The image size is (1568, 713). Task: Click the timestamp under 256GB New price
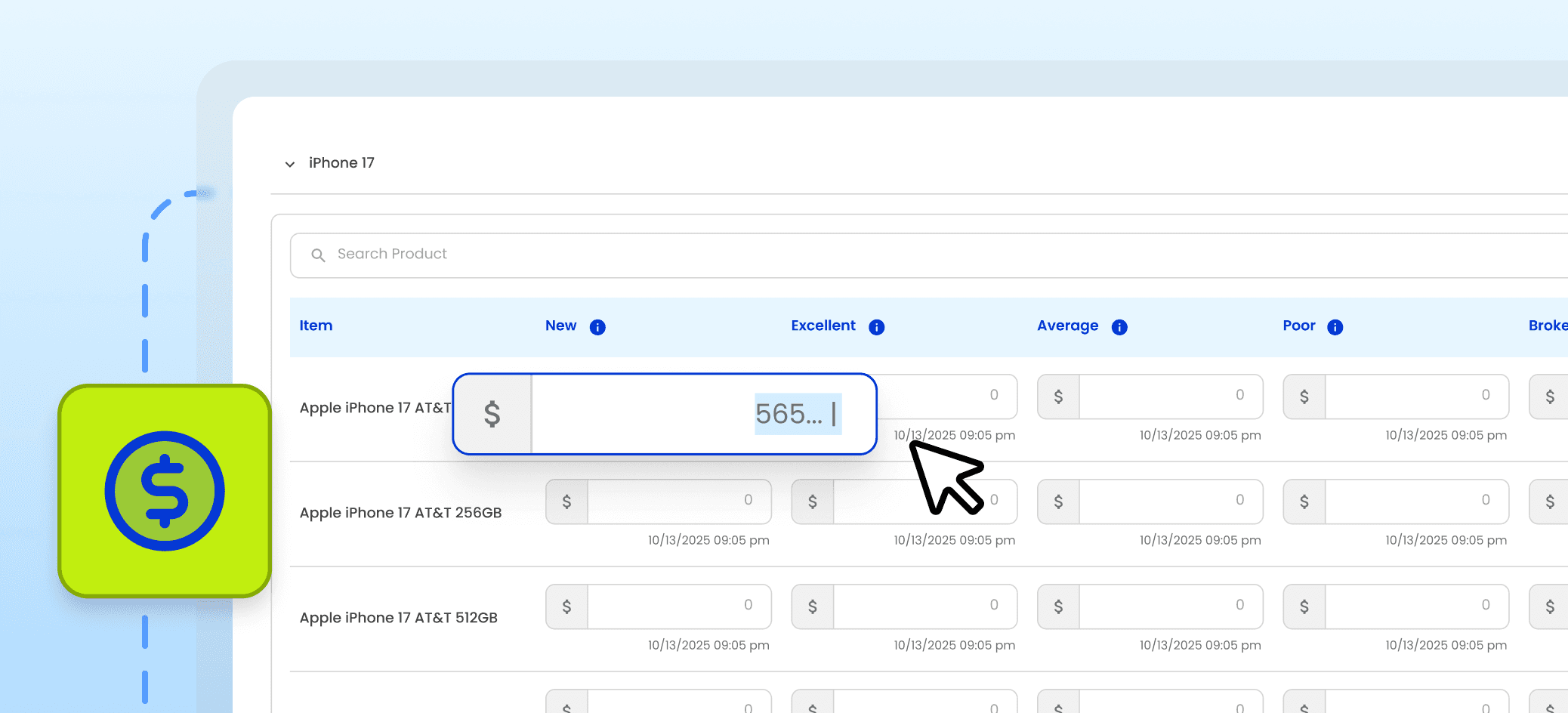coord(708,540)
